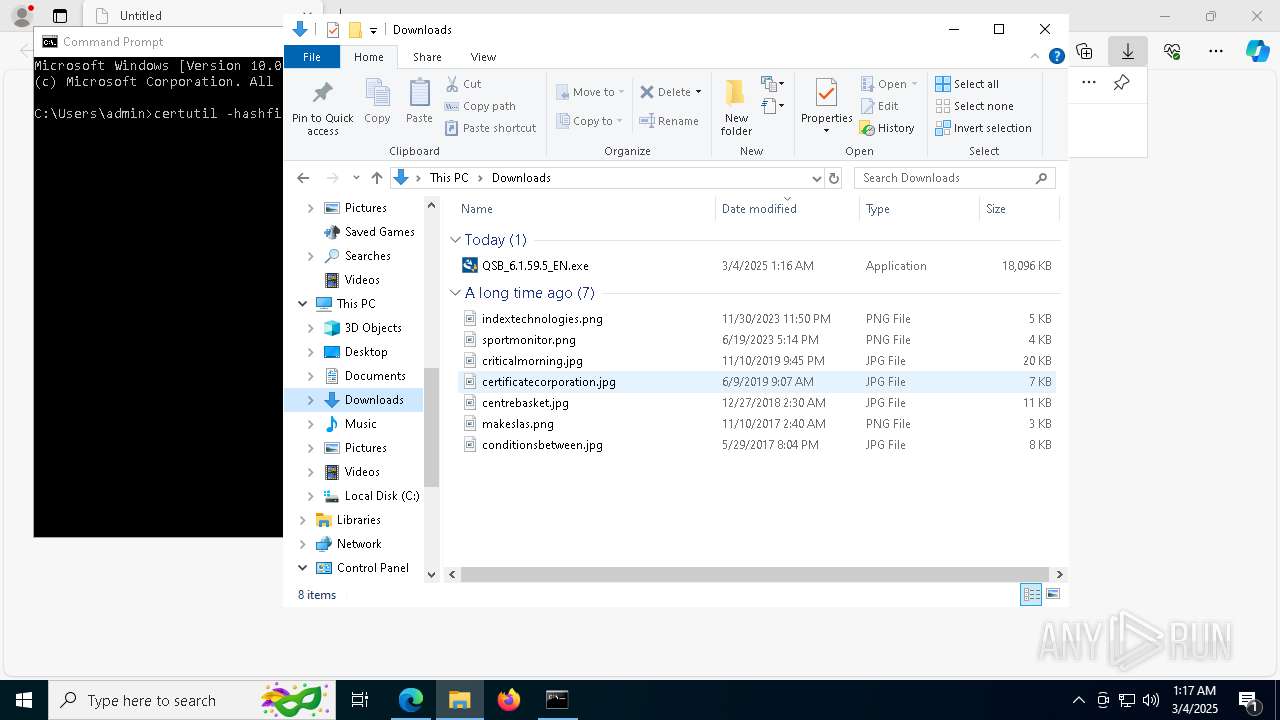
Task: Click Select none
Action: 975,106
